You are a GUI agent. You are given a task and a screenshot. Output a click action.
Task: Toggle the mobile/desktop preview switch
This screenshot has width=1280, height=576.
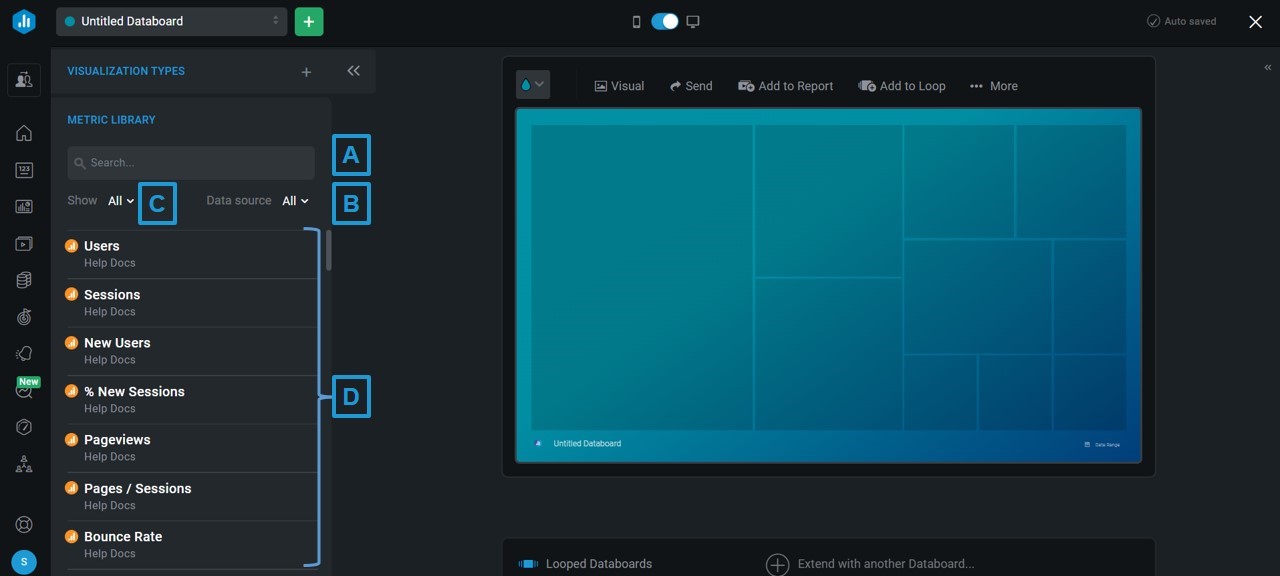pos(664,20)
